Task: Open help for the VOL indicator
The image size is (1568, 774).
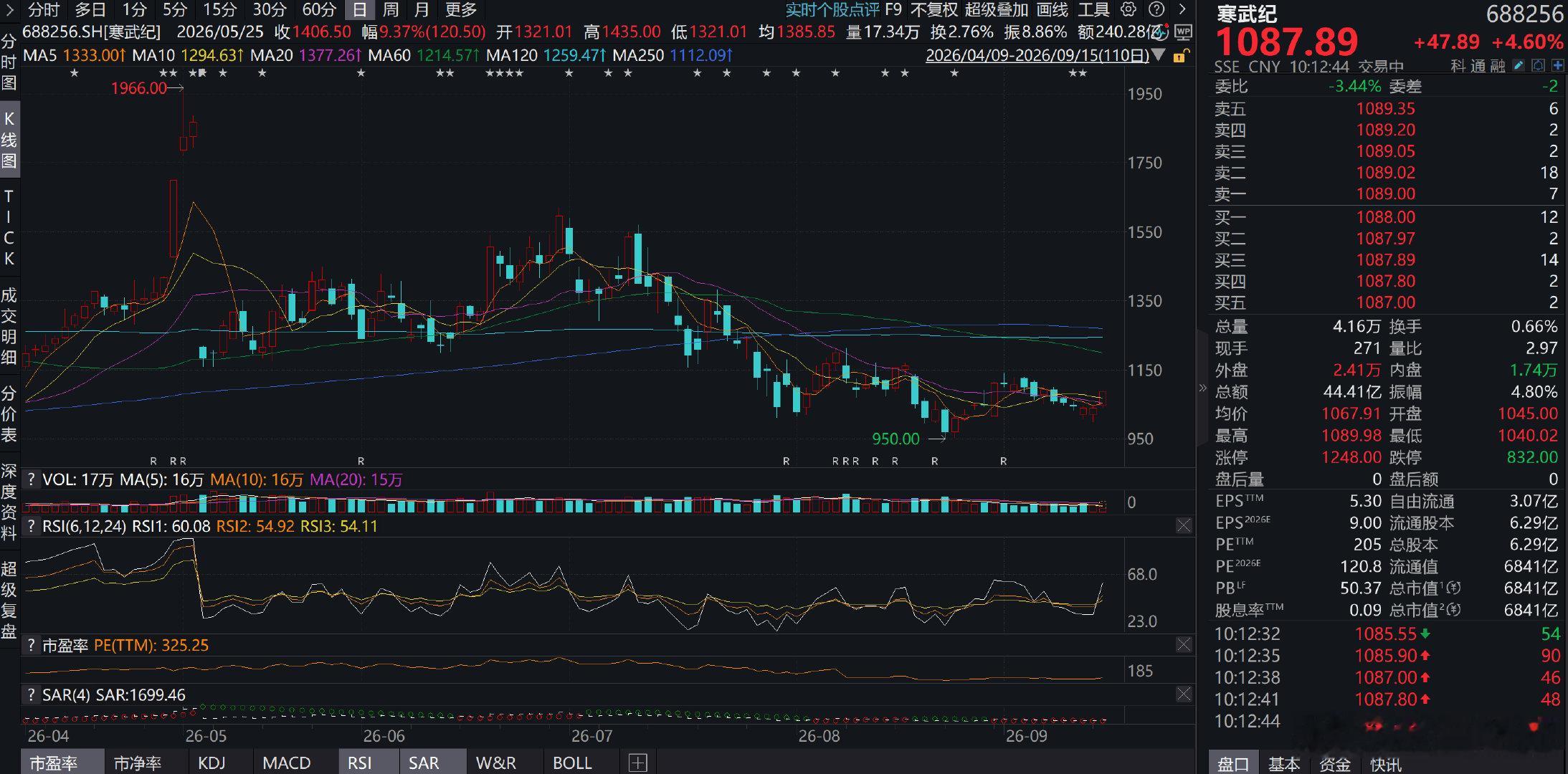Action: 31,479
